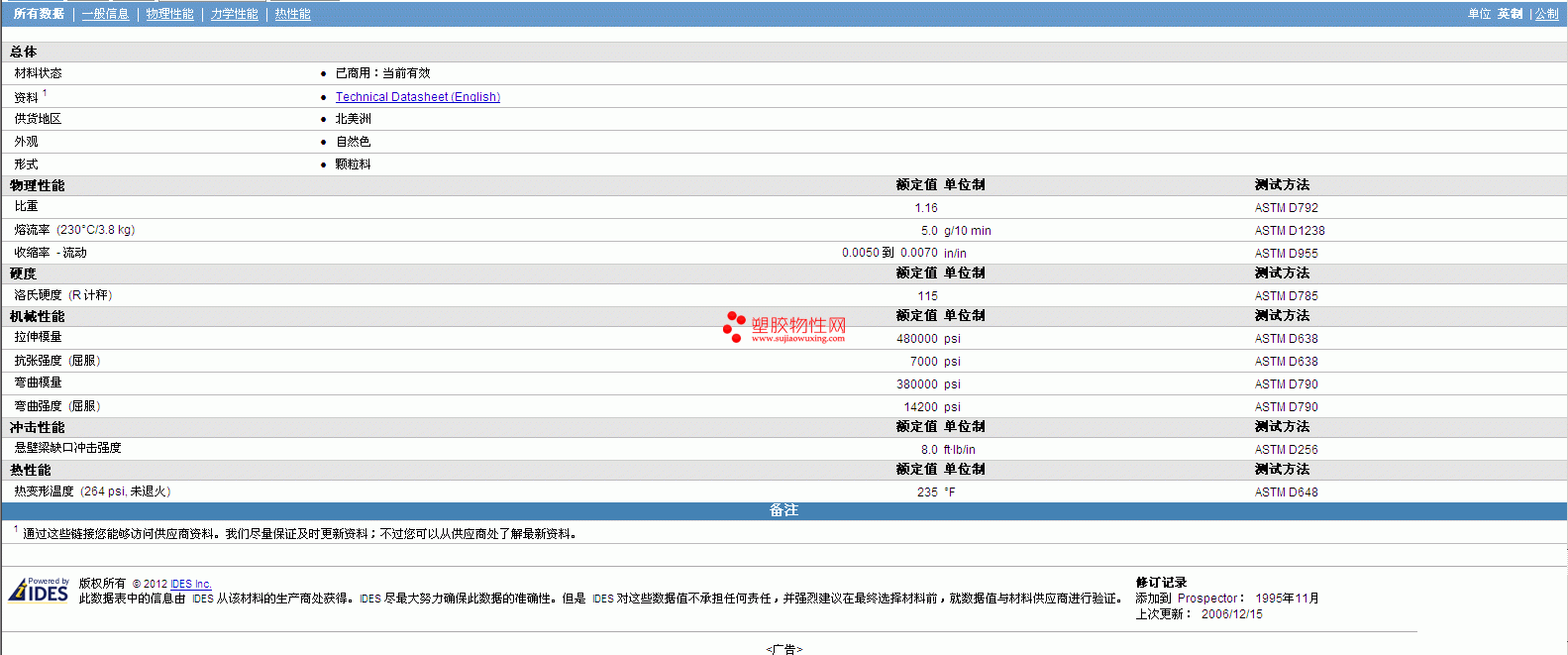1568x655 pixels.
Task: Click the 弯曲模量 row label
Action: click(38, 382)
